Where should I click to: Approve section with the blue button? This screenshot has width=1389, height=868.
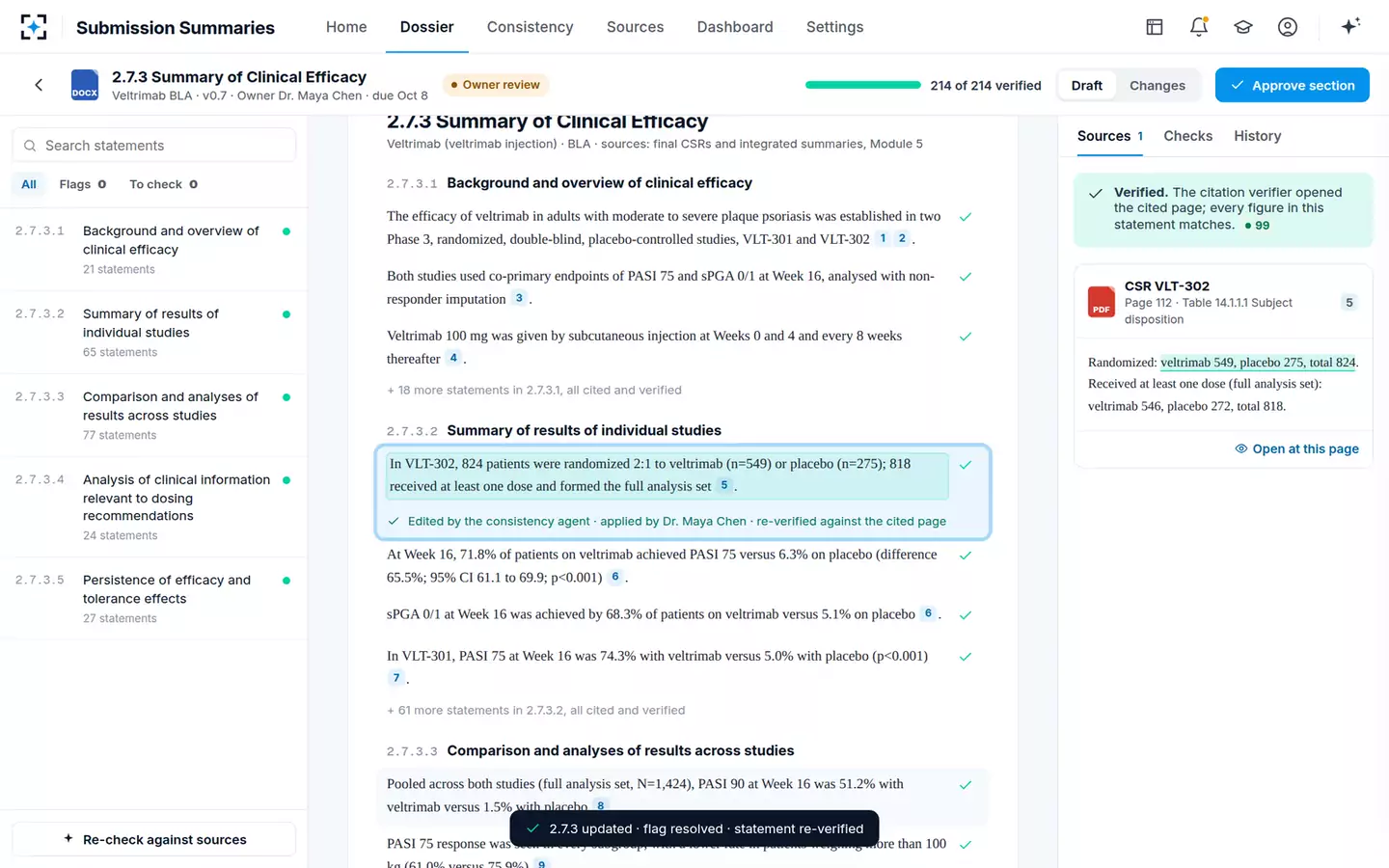pos(1293,85)
